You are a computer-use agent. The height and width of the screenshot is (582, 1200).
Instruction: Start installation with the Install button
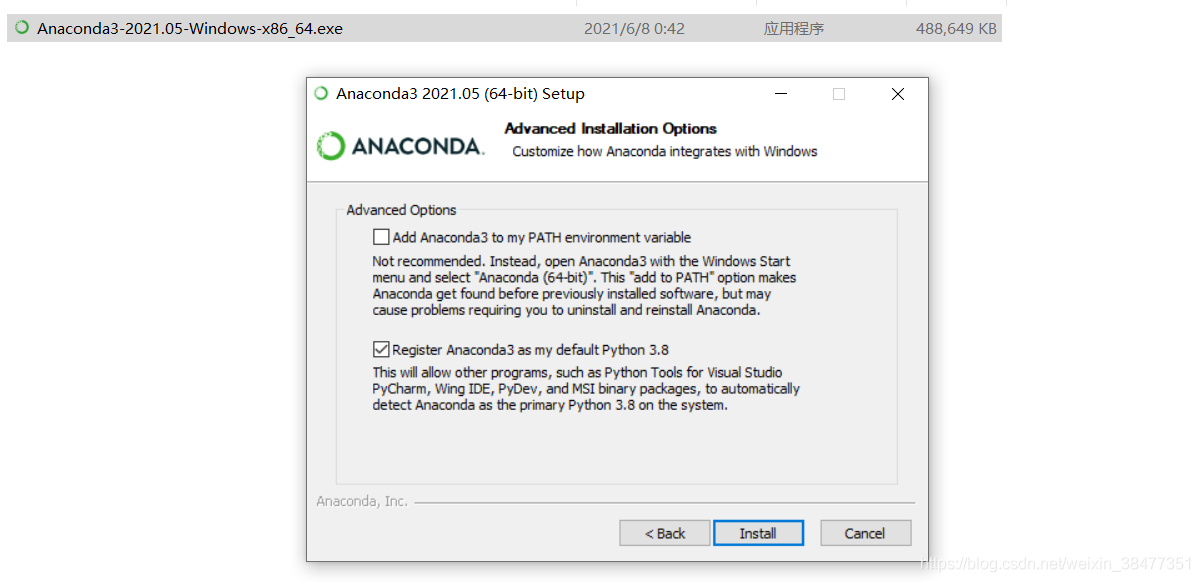[758, 533]
